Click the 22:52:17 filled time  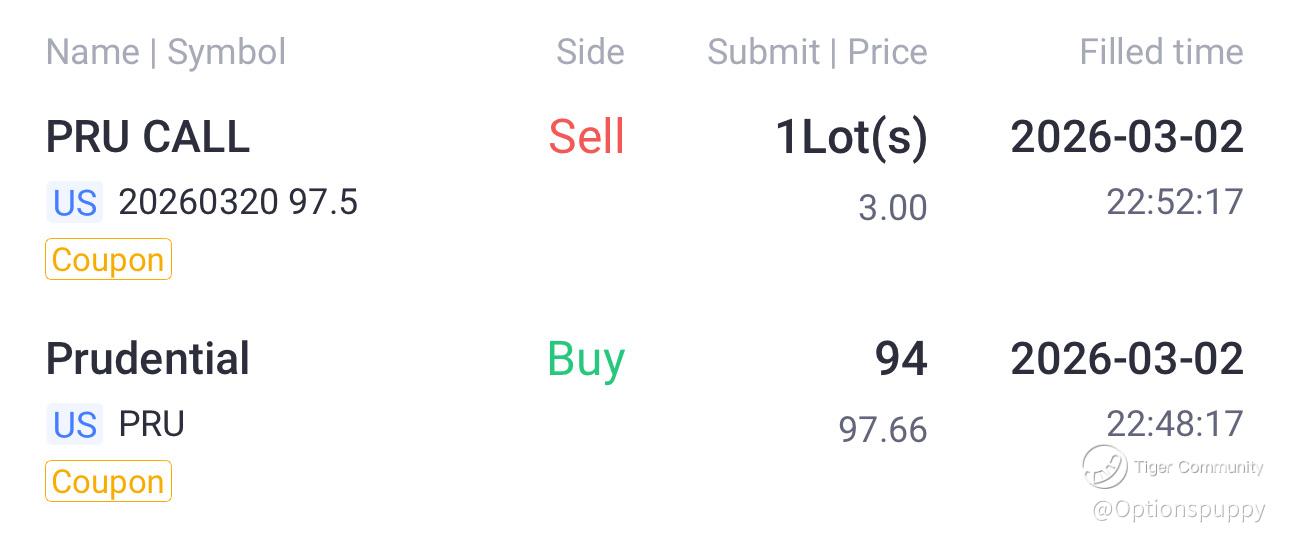coord(1175,203)
